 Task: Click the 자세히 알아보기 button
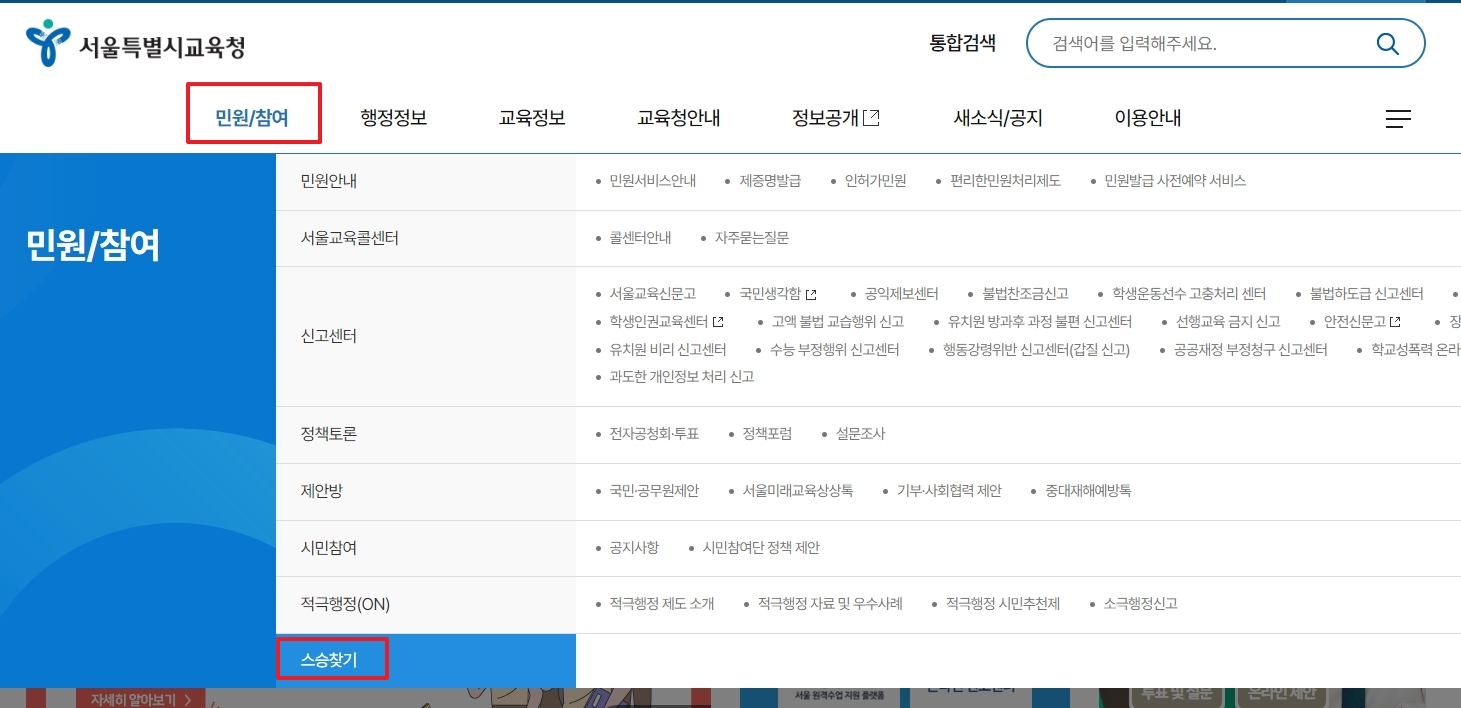click(x=141, y=699)
